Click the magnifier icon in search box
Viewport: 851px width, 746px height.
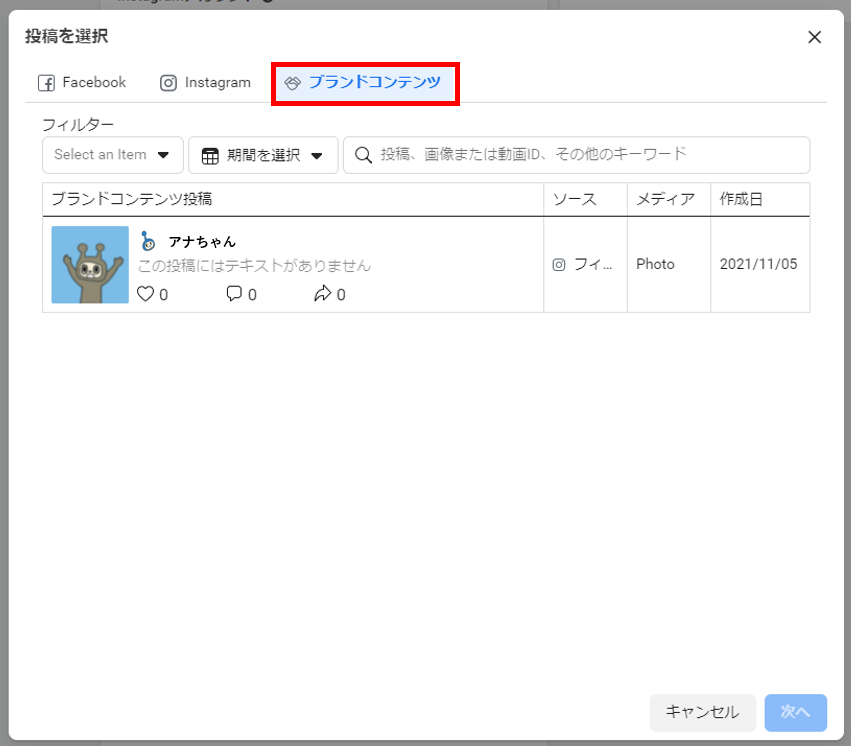(x=363, y=155)
